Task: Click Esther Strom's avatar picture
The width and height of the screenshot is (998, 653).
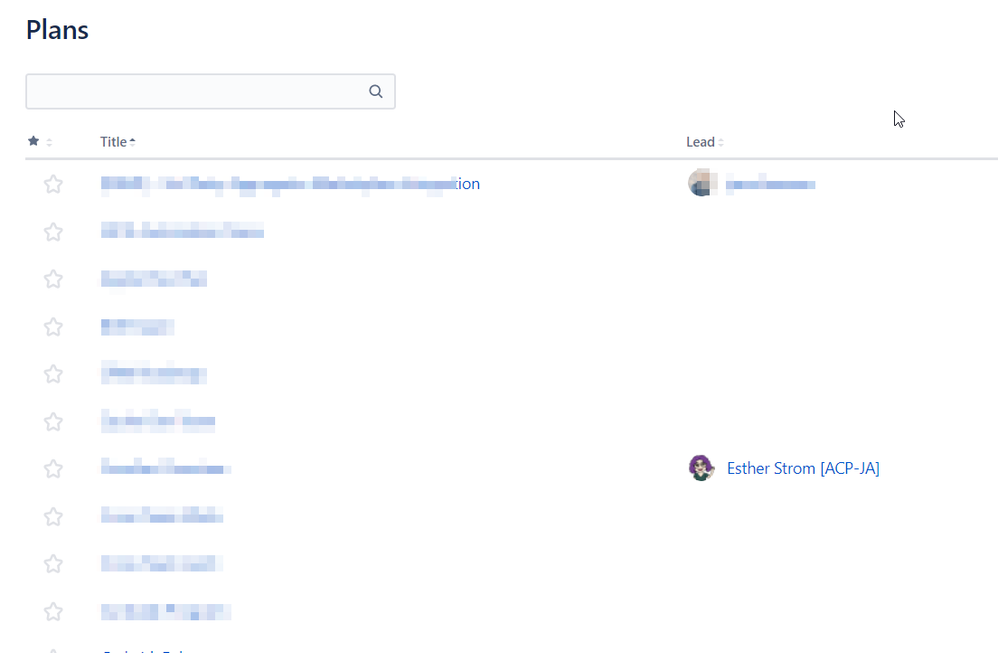Action: [x=701, y=468]
